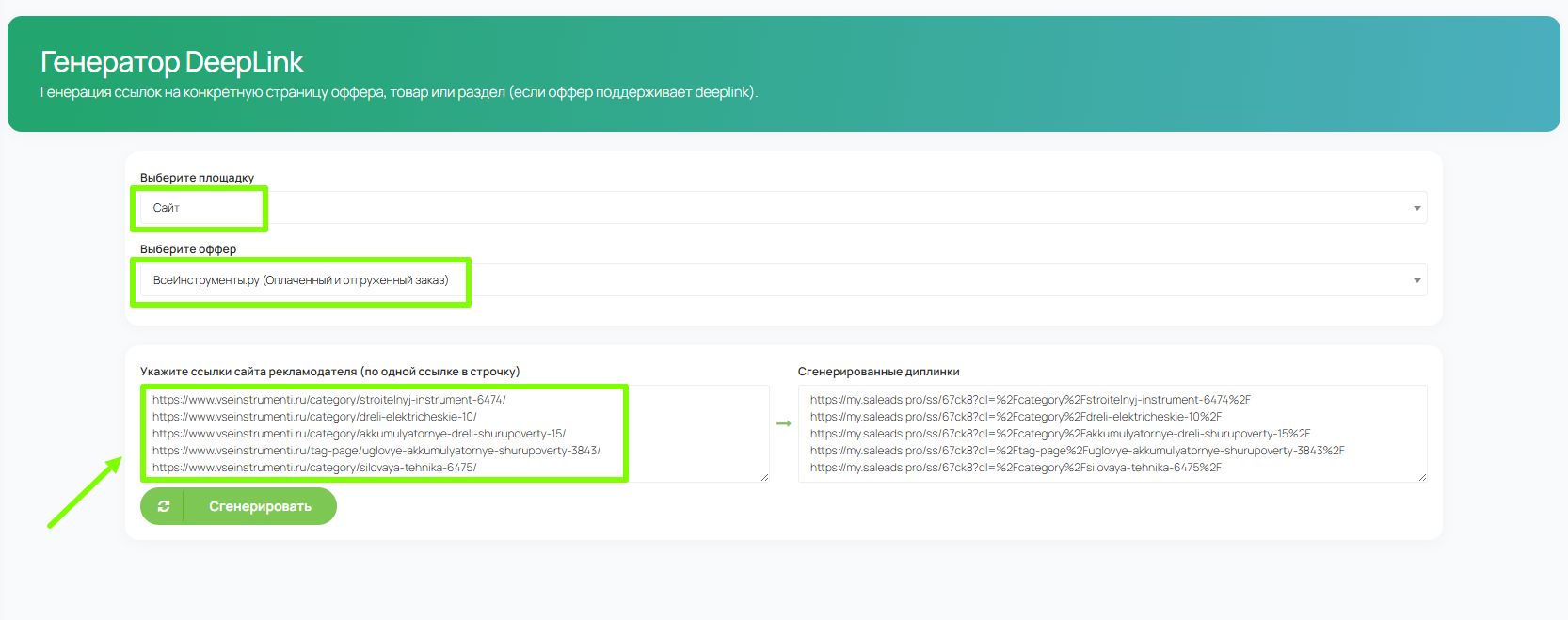
Task: Click the source URL line silovaya-tehnika-6475
Action: [x=314, y=468]
